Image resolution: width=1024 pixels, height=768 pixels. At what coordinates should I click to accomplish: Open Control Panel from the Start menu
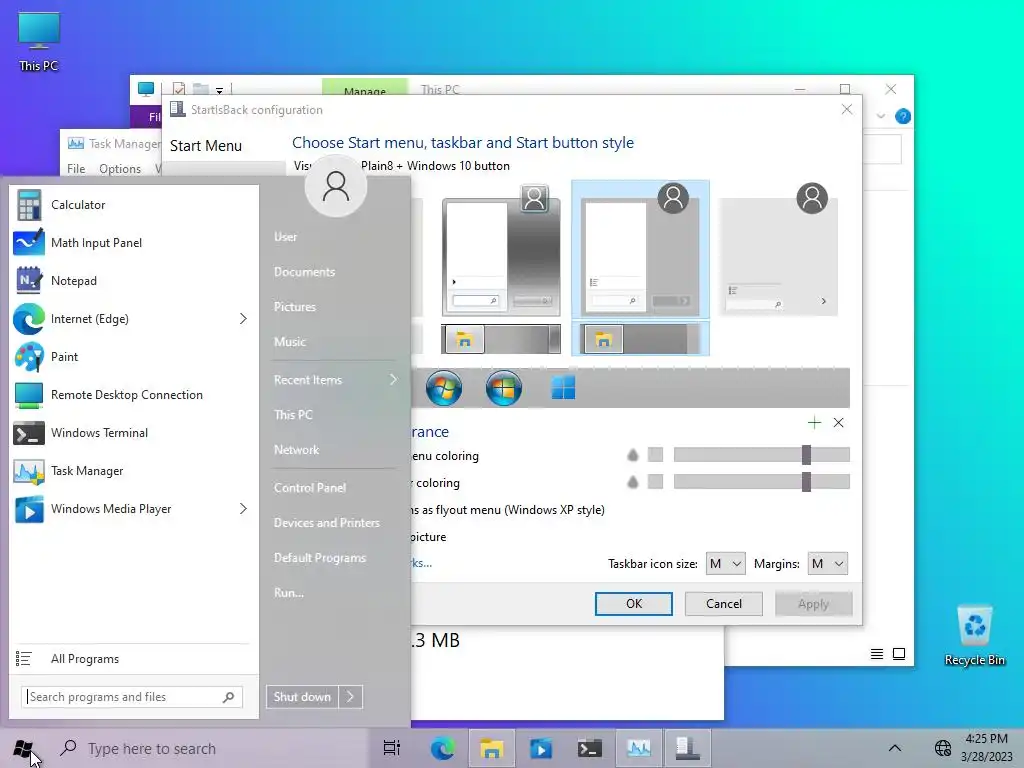coord(310,488)
